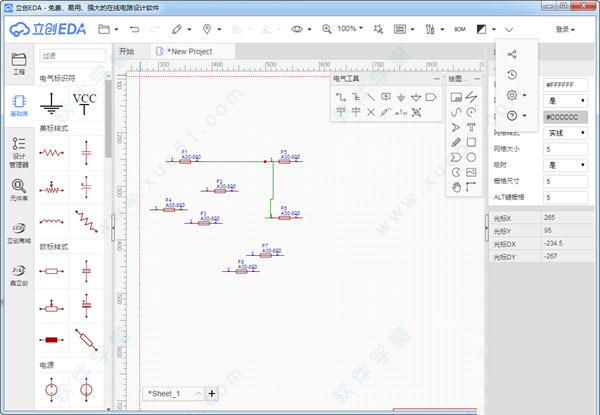This screenshot has height=415, width=600.
Task: Open the component library (元件库) in the sidebar
Action: click(x=18, y=190)
